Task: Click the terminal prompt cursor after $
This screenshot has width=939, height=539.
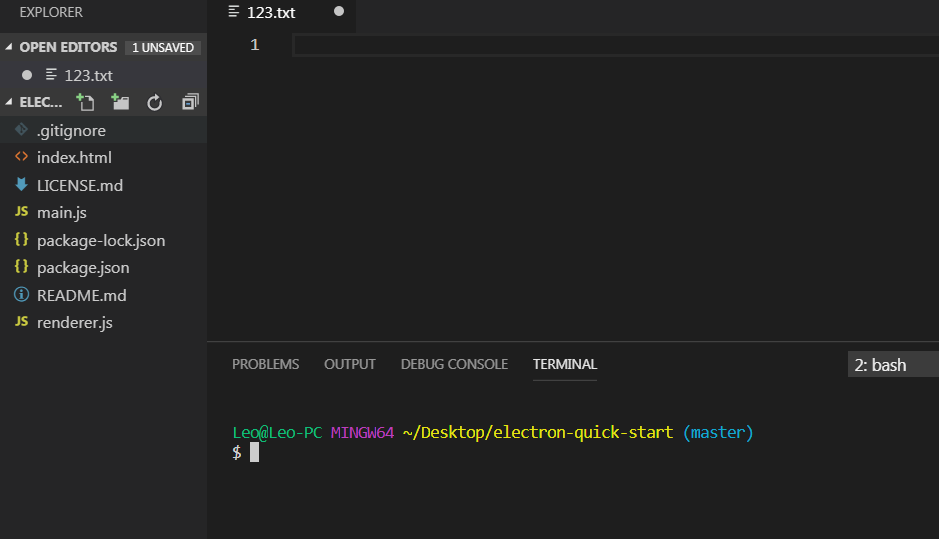Action: click(255, 452)
